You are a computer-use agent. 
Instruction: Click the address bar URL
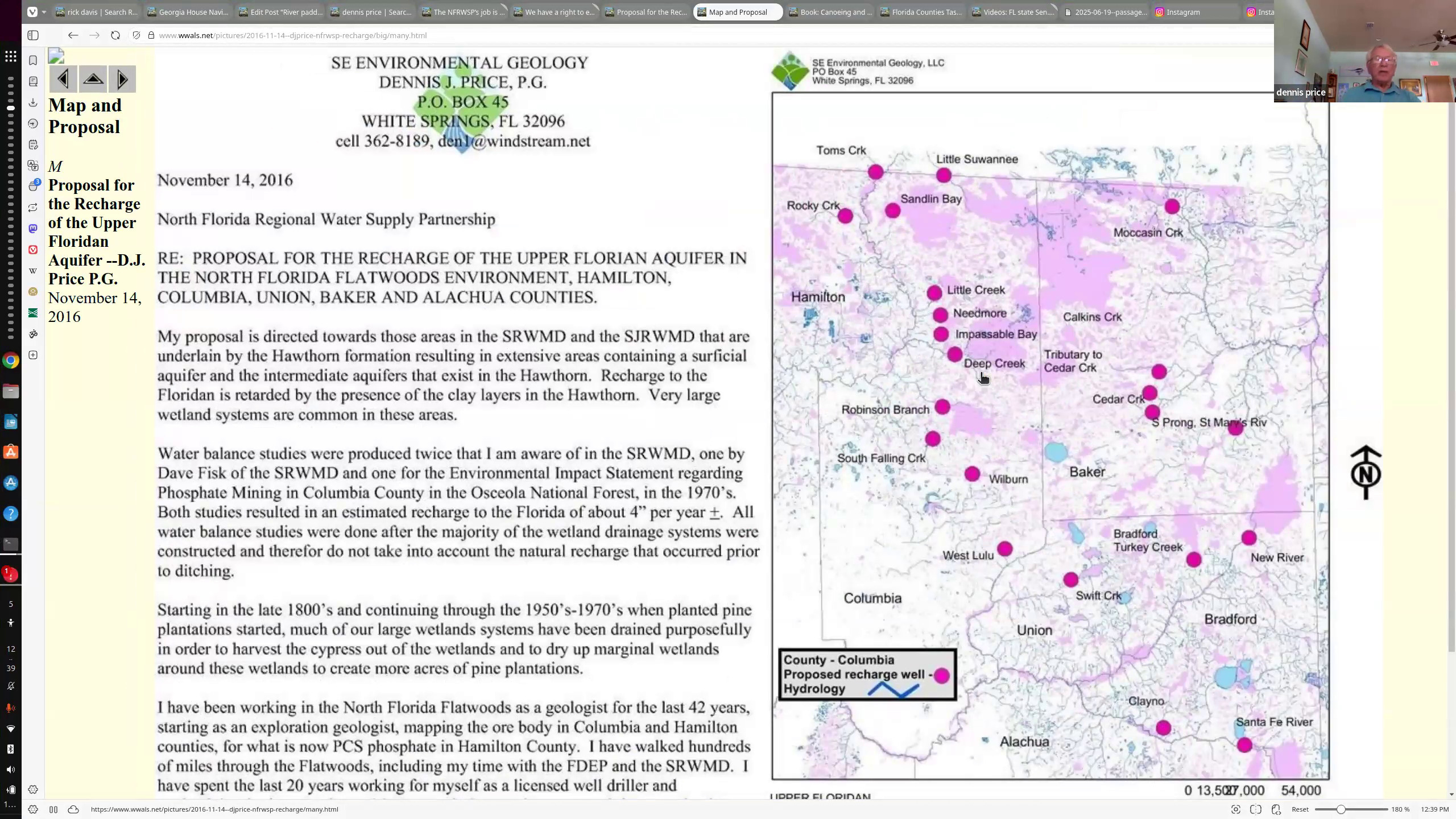tap(293, 35)
